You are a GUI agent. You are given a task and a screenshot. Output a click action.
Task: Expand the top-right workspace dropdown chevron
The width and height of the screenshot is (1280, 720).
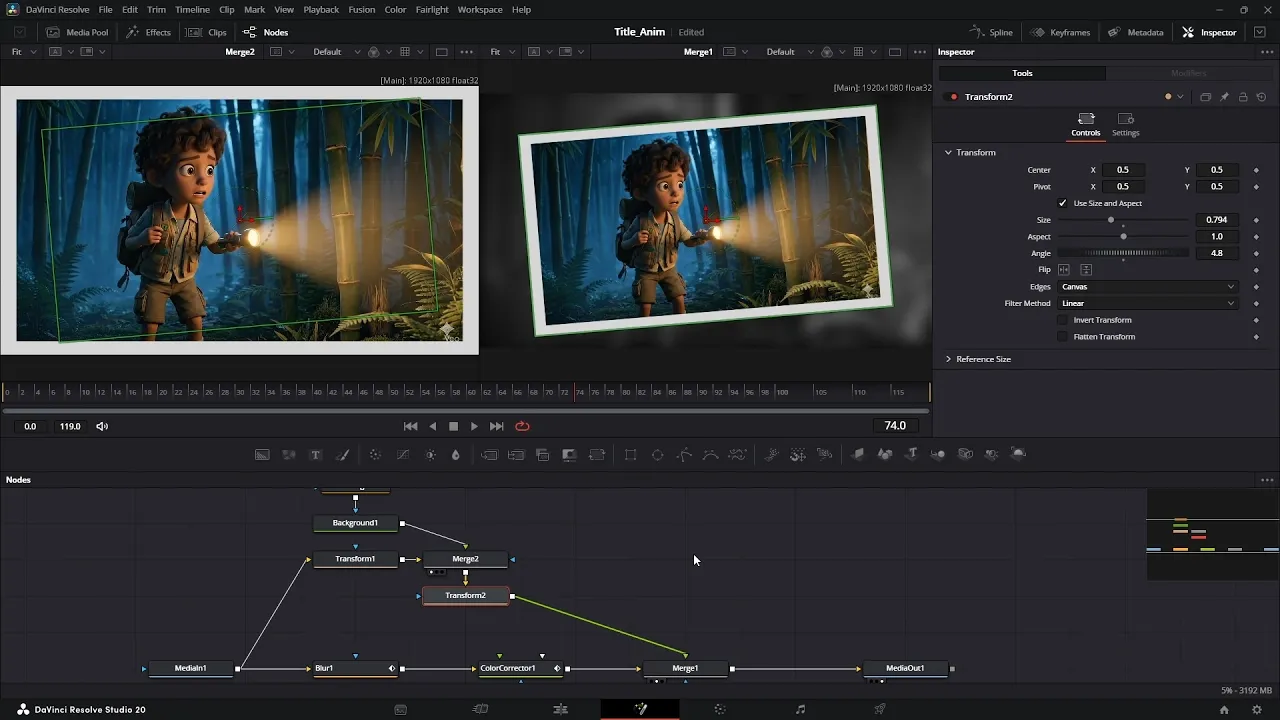(x=1259, y=32)
